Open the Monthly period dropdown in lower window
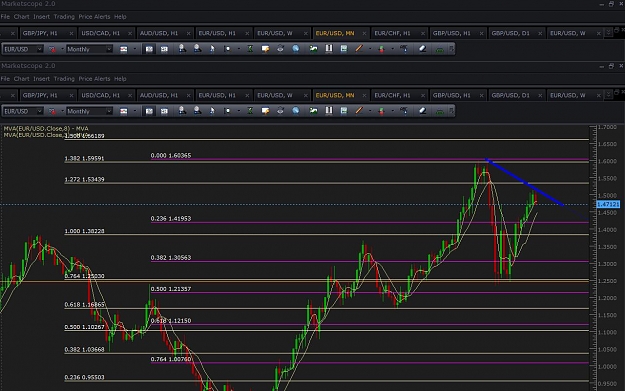Screen dimensions: 625x391 click(x=109, y=111)
